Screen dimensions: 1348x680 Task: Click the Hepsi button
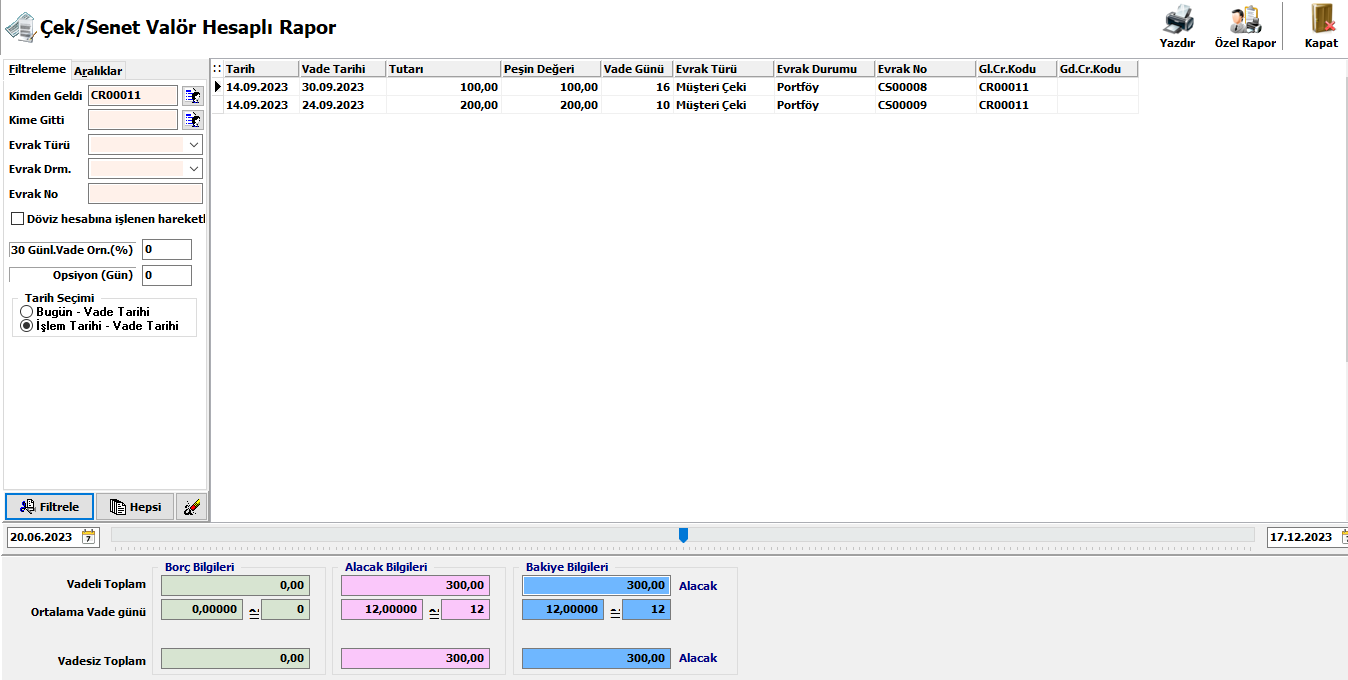(x=135, y=507)
